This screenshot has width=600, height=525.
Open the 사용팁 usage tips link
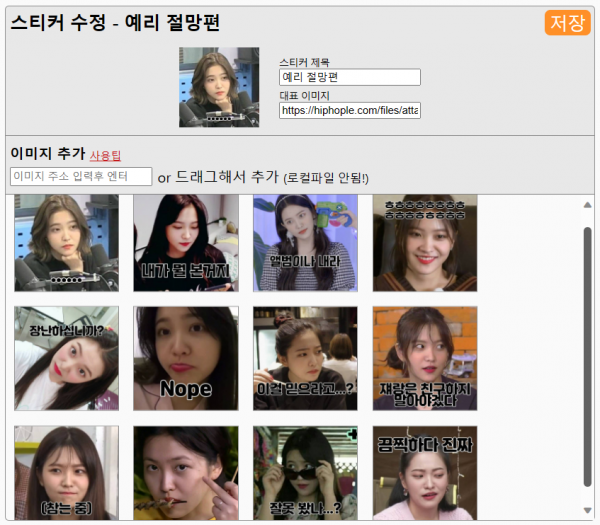(x=105, y=156)
